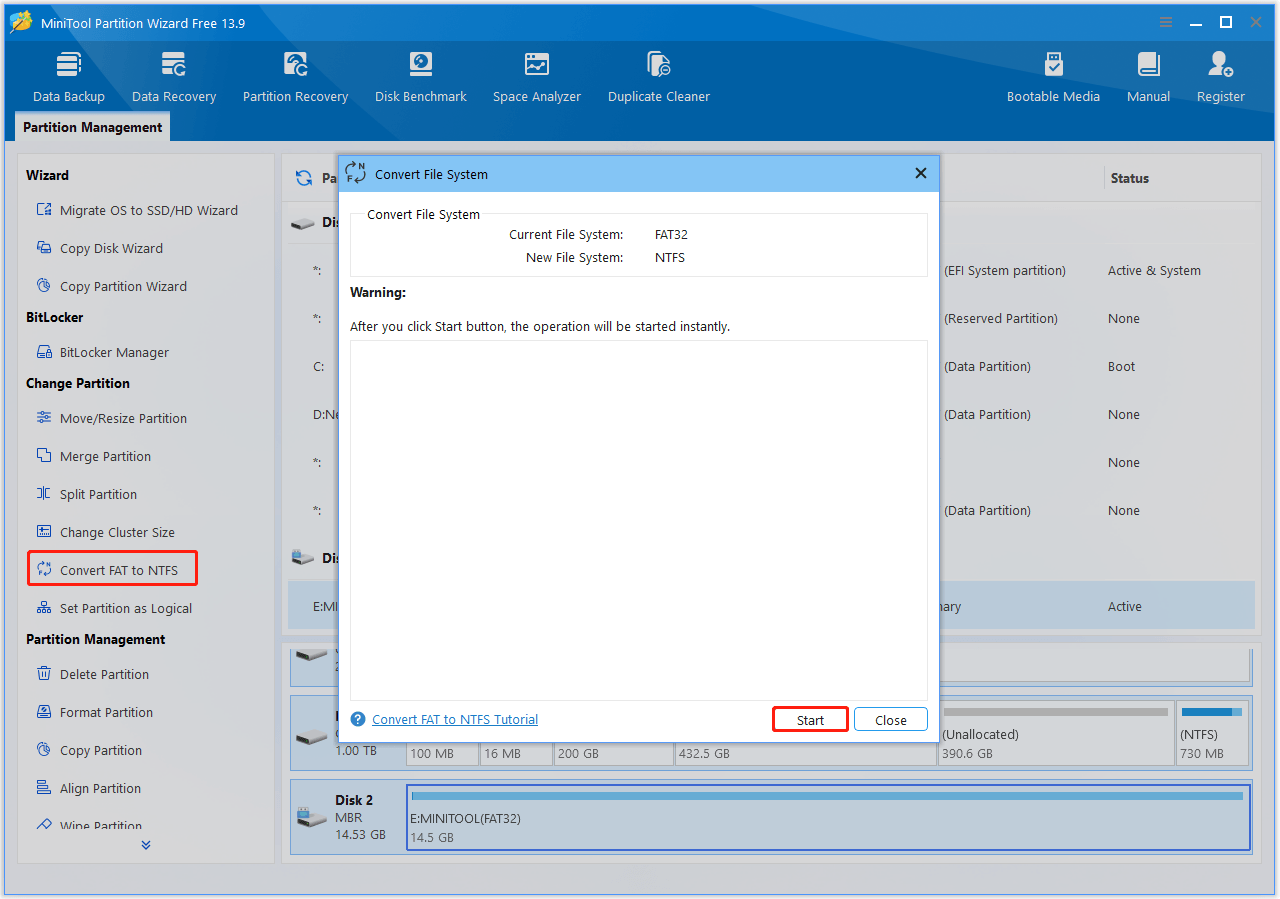Click the Boot status cell
Viewport: 1280px width, 899px height.
tap(1121, 366)
